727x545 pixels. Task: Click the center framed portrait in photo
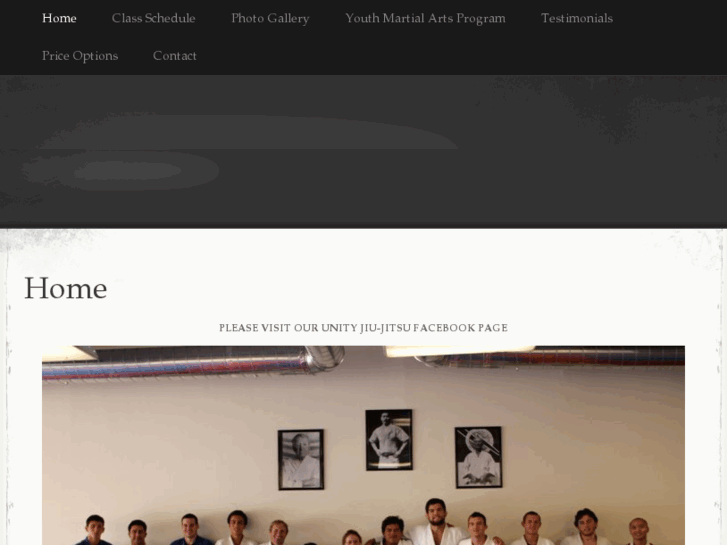coord(389,440)
